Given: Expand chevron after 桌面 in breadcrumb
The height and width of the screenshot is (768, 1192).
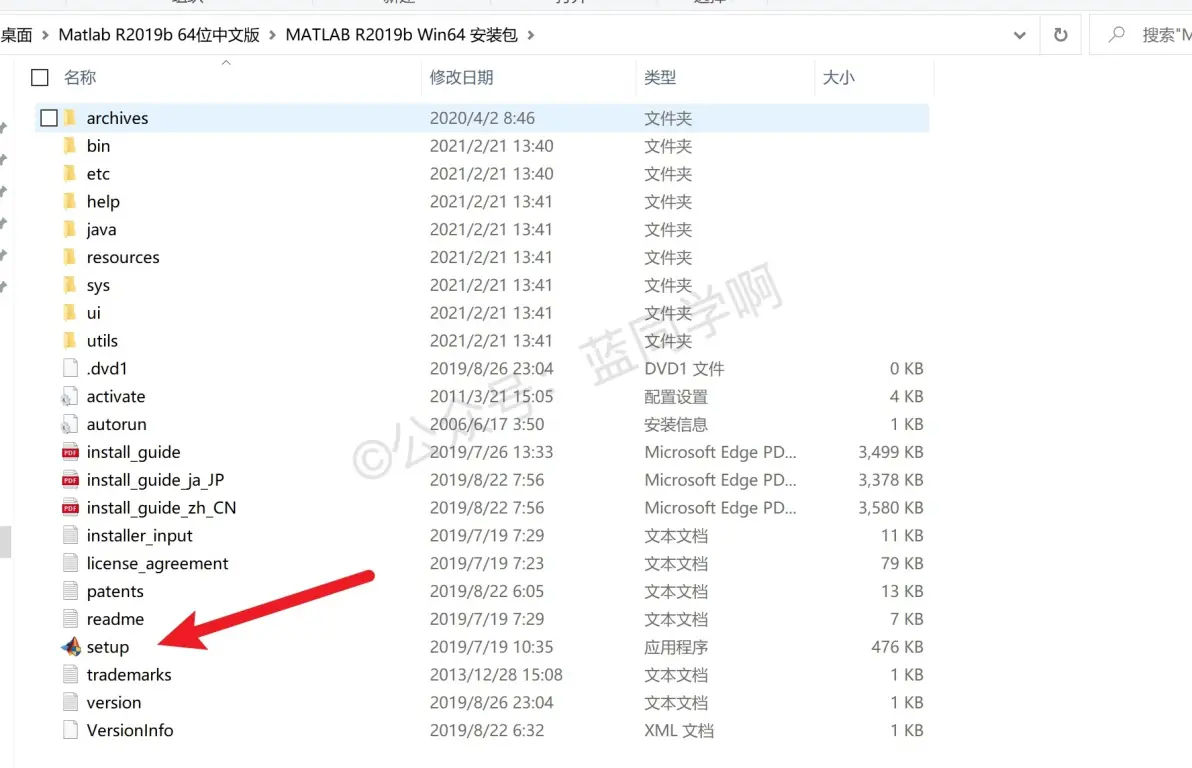Looking at the screenshot, I should 45,35.
